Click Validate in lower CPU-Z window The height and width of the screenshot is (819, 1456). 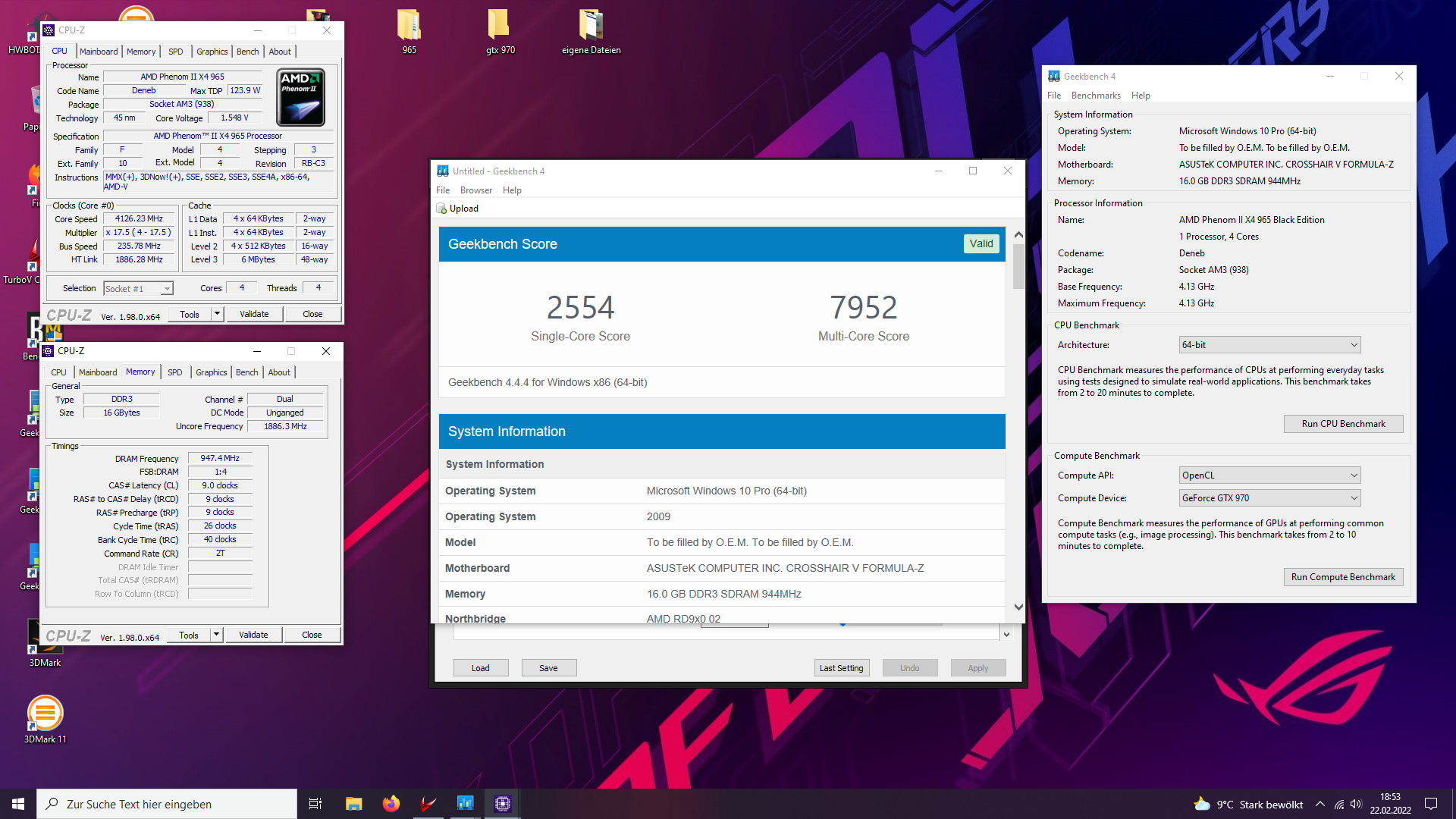[253, 635]
